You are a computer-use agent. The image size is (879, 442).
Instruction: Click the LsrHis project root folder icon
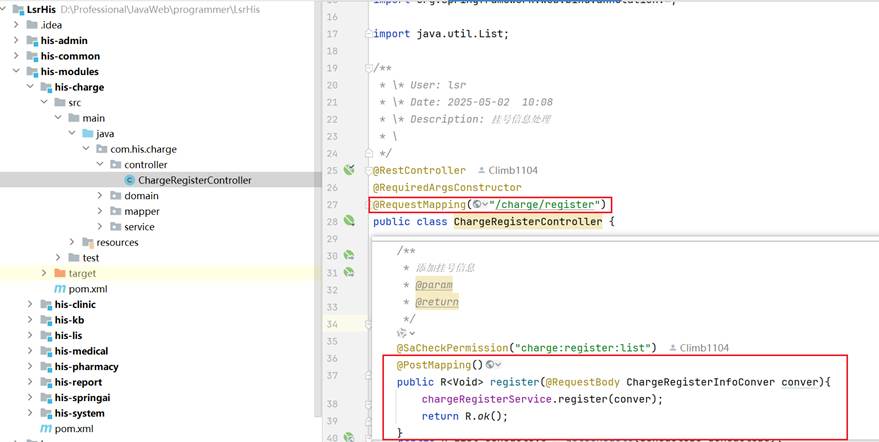pyautogui.click(x=18, y=10)
